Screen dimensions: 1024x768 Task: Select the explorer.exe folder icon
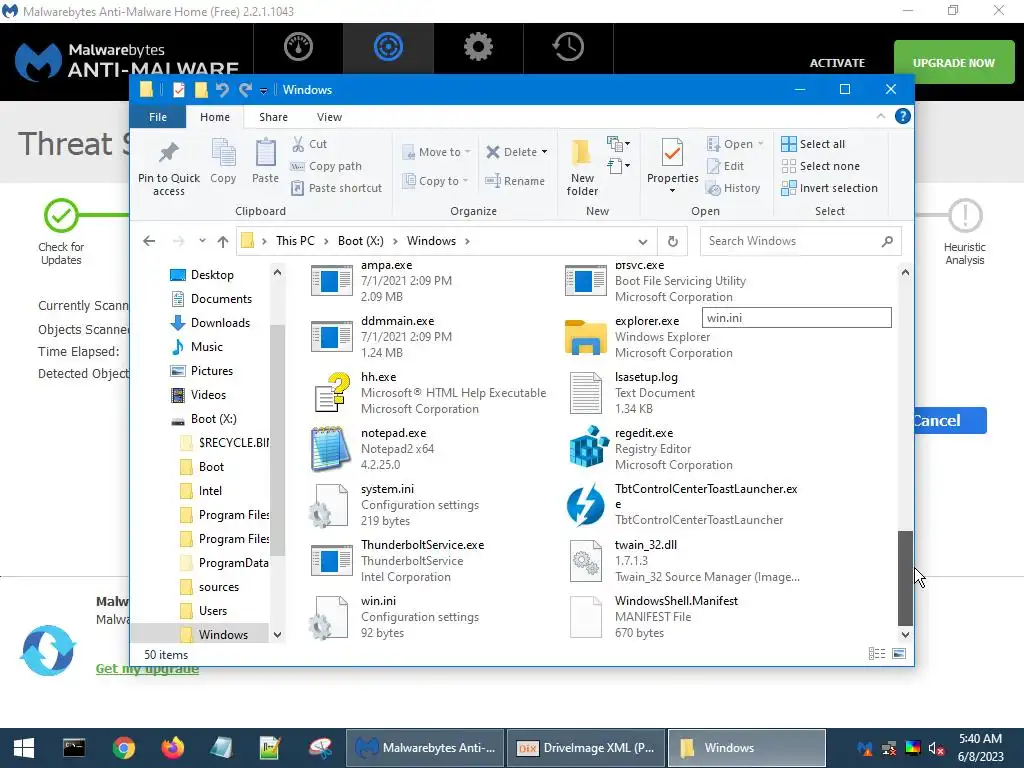[x=585, y=337]
